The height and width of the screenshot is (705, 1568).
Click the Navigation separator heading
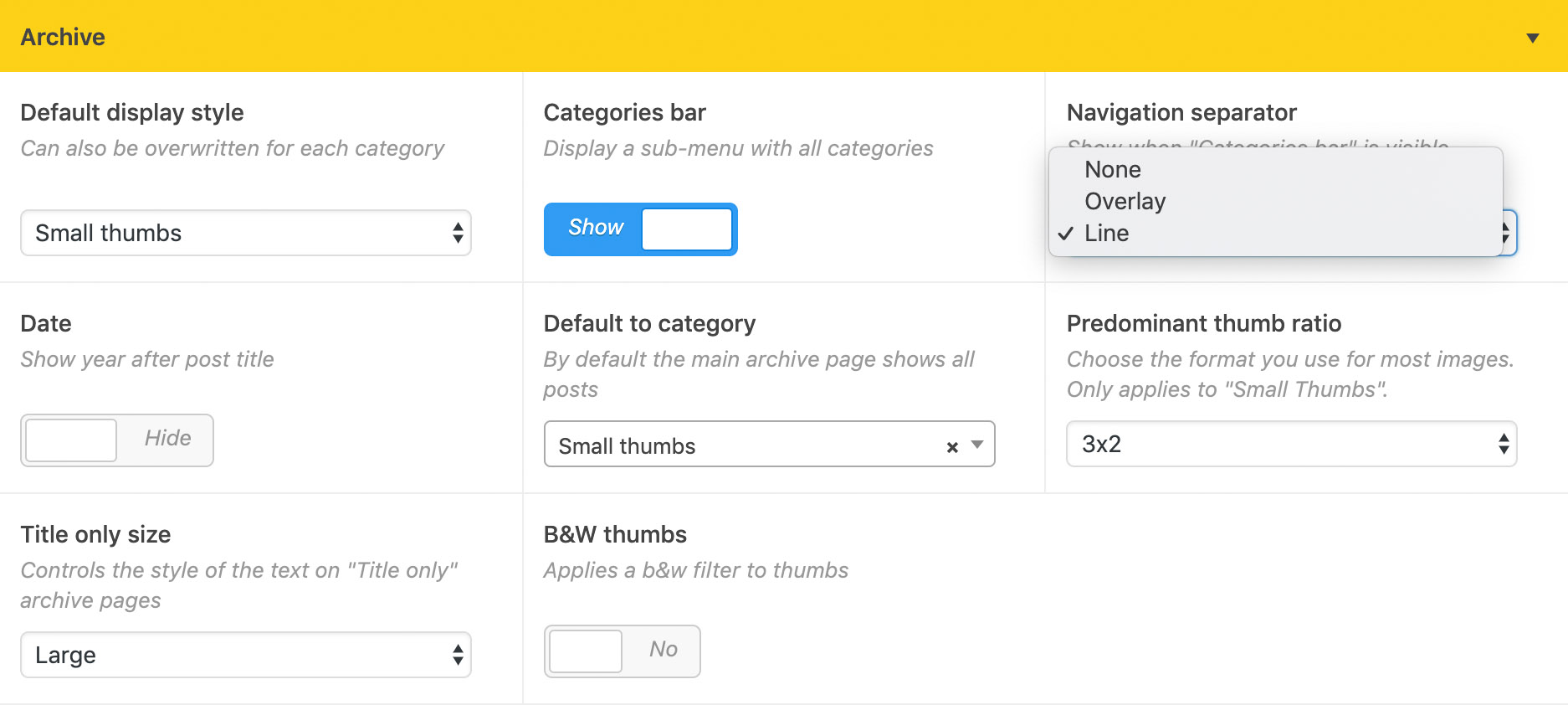click(1181, 112)
